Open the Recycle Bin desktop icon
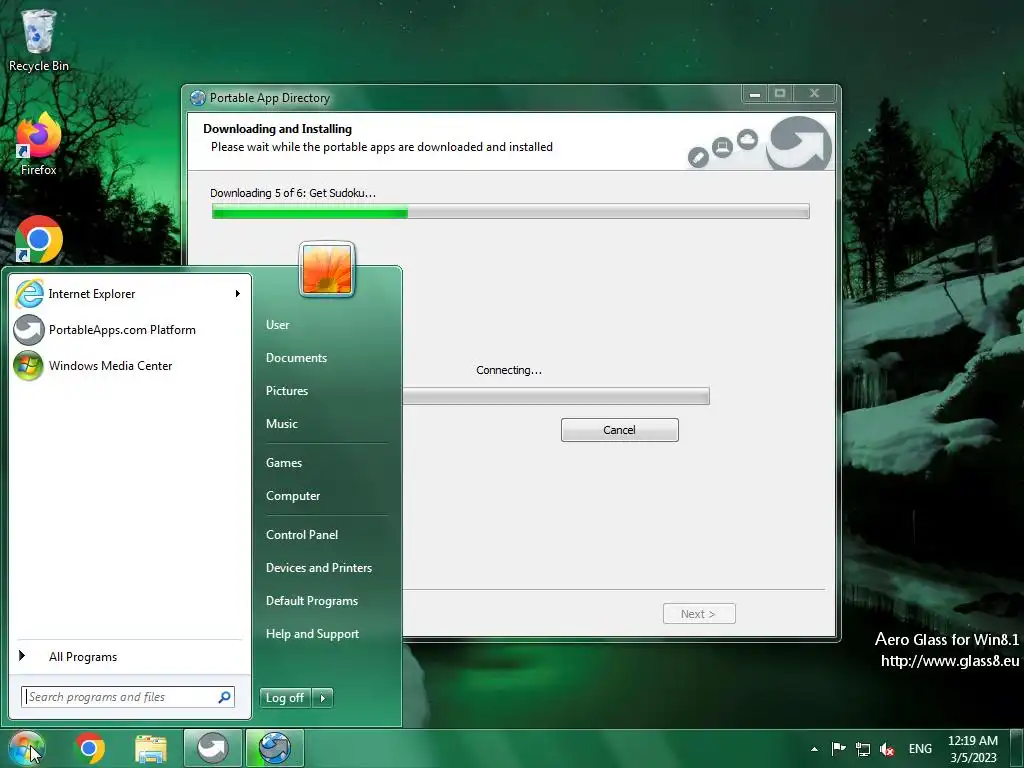 [39, 40]
